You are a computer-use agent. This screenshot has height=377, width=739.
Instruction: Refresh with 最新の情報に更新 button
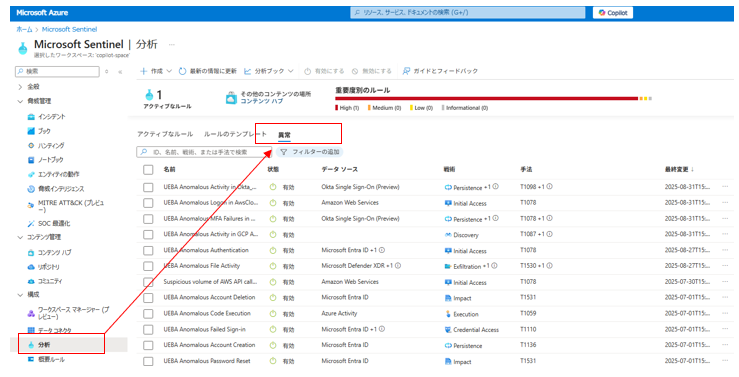(x=207, y=71)
